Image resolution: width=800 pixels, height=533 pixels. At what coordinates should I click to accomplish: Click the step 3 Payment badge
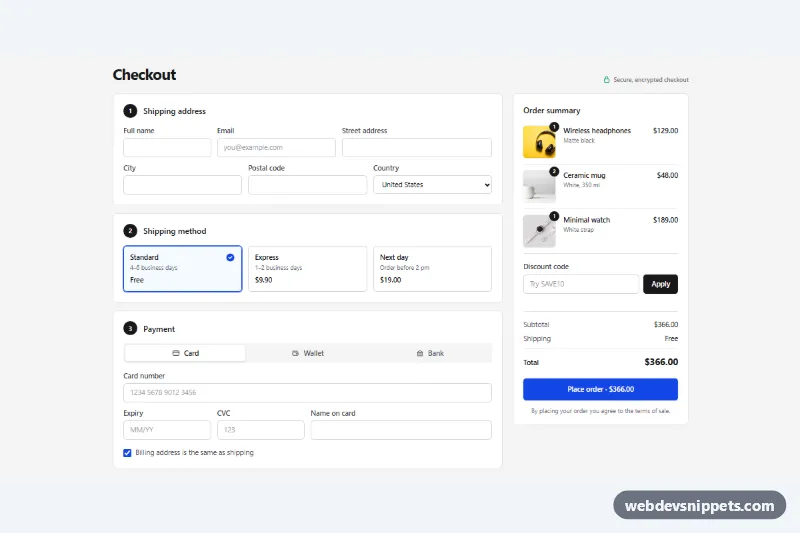pyautogui.click(x=130, y=328)
